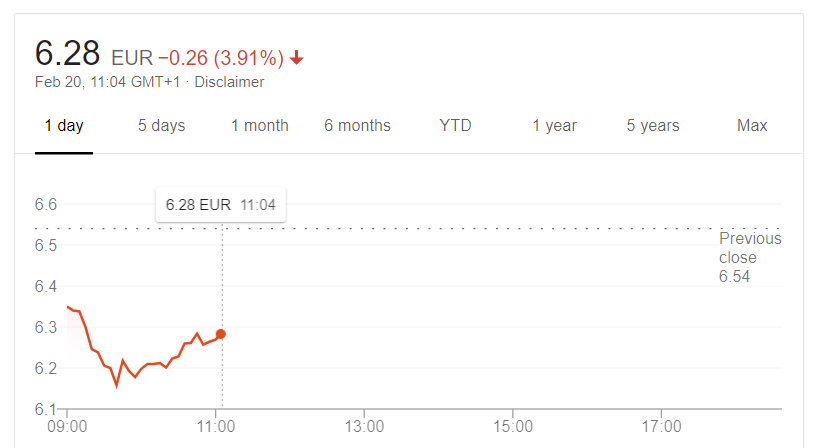
Task: Switch to the 1 year view
Action: click(x=554, y=126)
